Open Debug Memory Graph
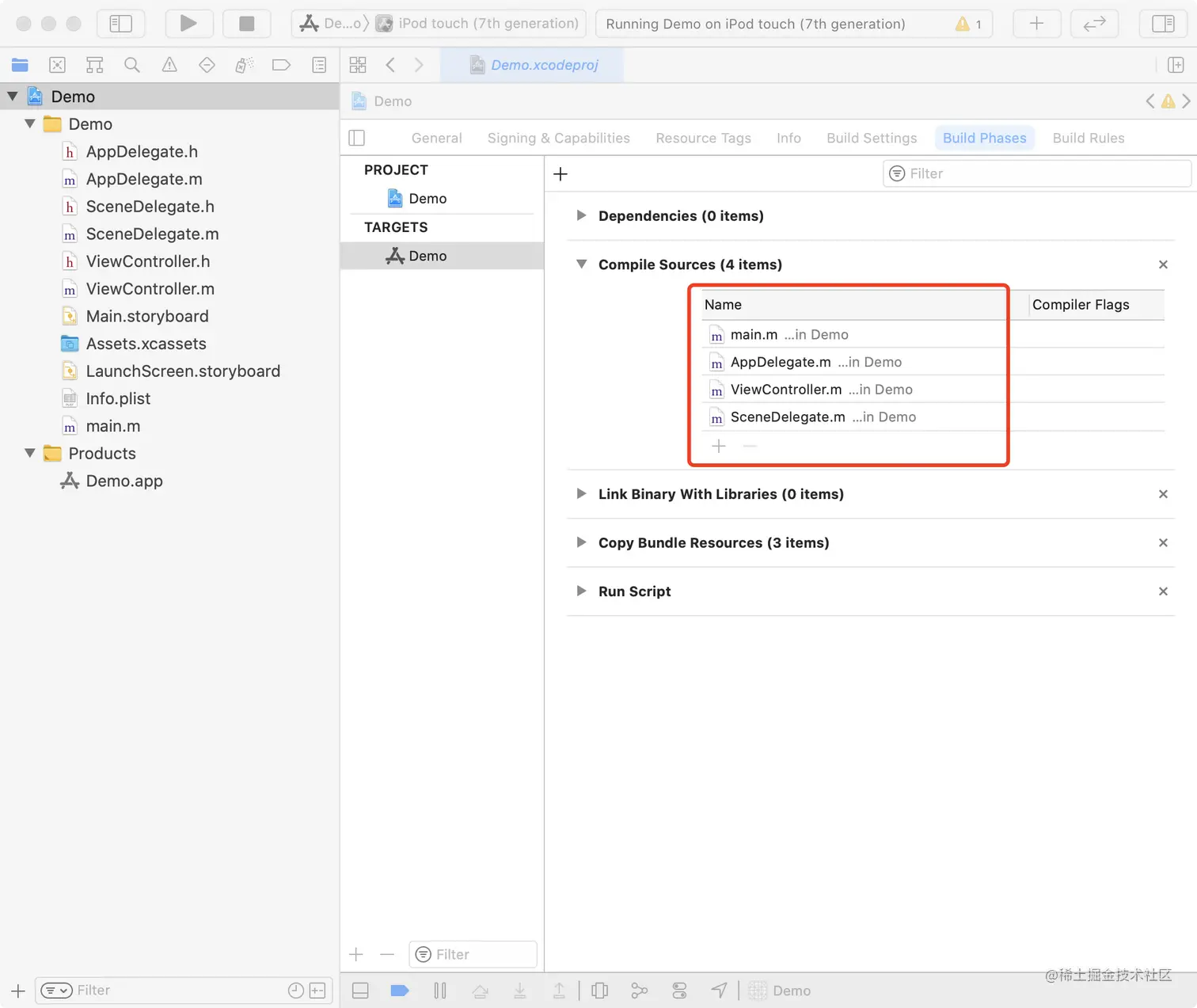1197x1008 pixels. click(640, 991)
